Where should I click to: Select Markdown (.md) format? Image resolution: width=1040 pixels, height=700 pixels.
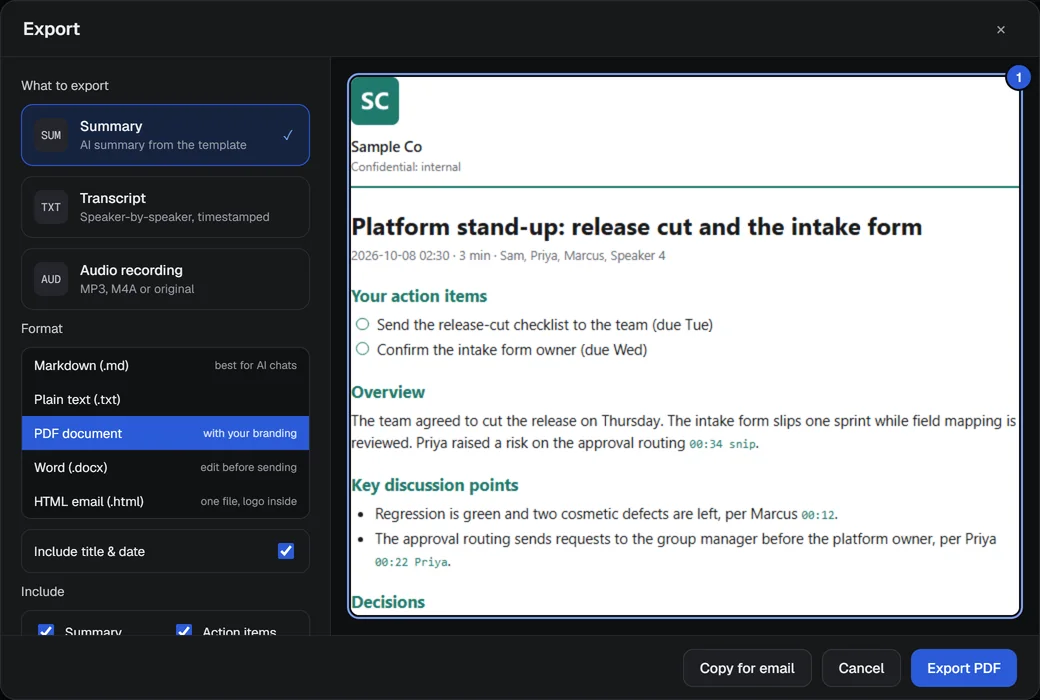165,366
